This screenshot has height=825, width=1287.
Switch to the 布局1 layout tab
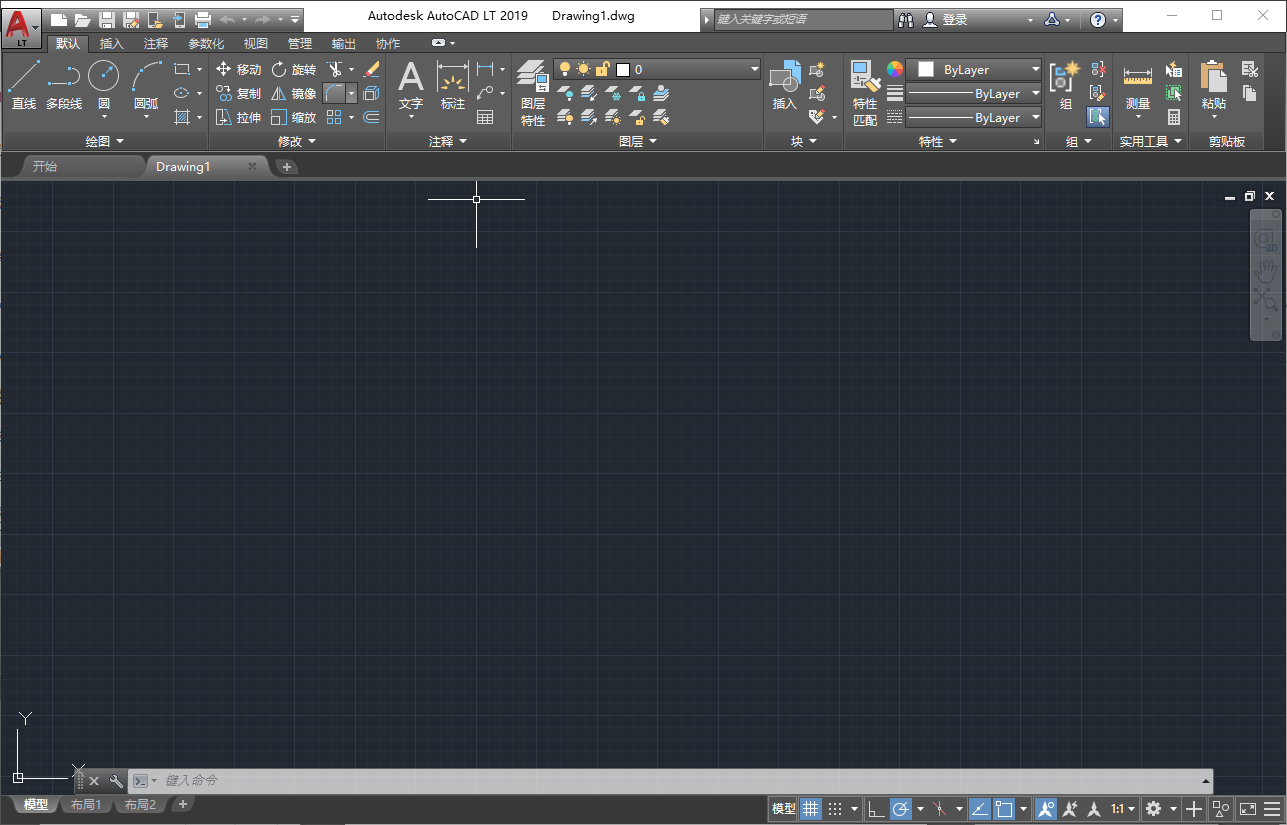[x=86, y=804]
